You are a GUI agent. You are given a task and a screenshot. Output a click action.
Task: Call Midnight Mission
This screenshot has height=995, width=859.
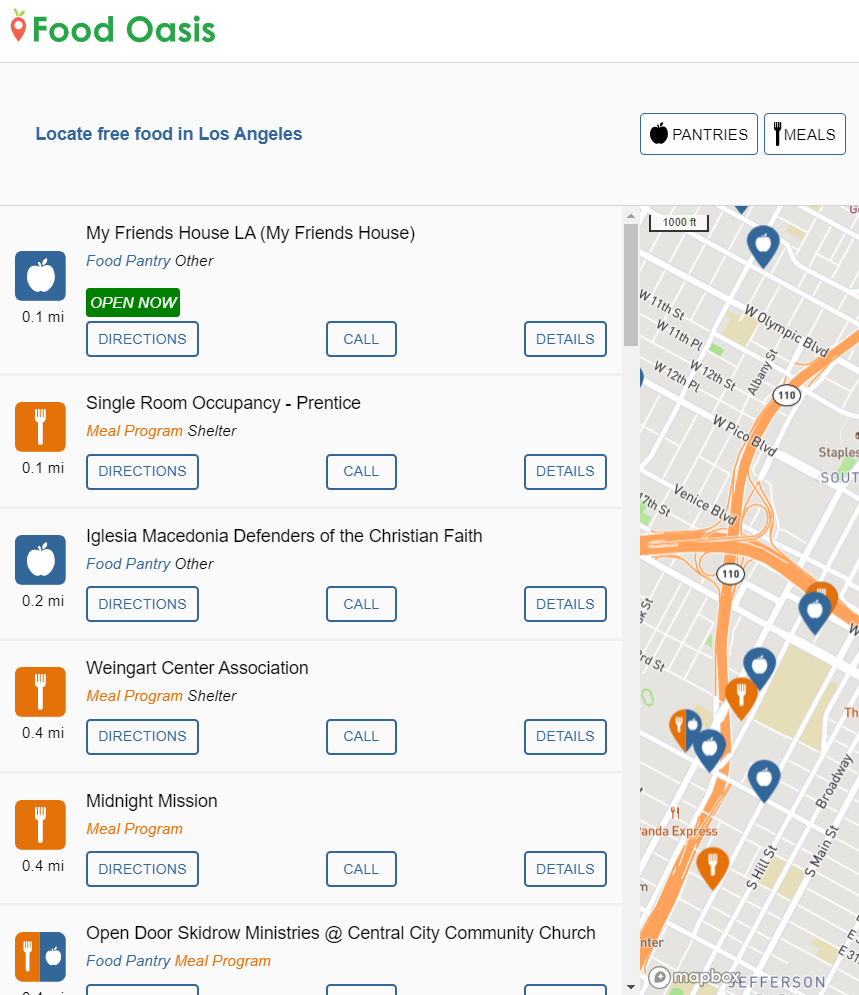click(361, 869)
